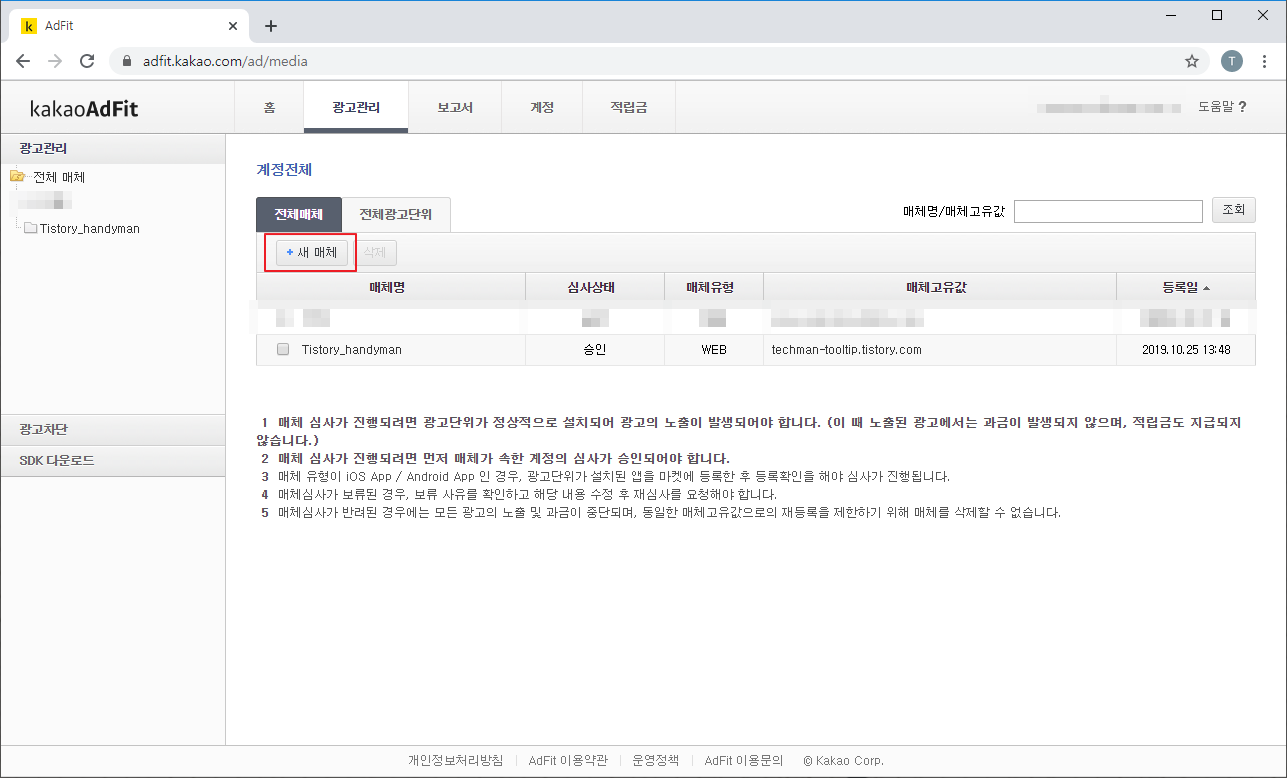Screen dimensions: 1287x778
Task: Check the Tistory_handyman row checkbox
Action: tap(283, 350)
